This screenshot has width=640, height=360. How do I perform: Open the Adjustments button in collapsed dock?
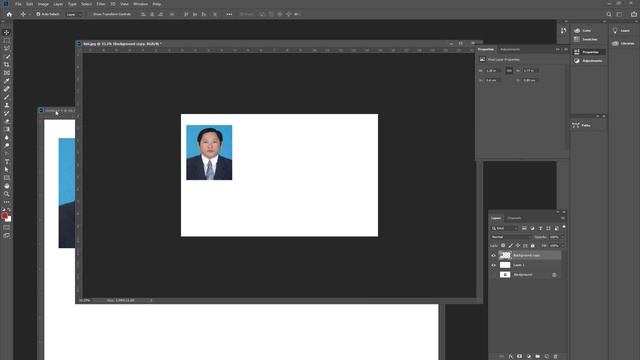click(x=588, y=61)
